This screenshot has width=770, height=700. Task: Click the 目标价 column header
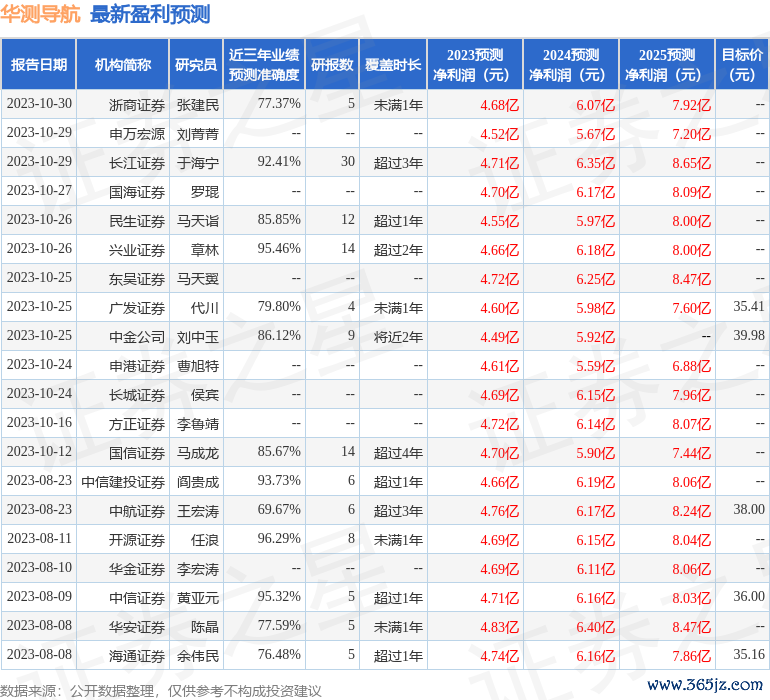coord(742,64)
